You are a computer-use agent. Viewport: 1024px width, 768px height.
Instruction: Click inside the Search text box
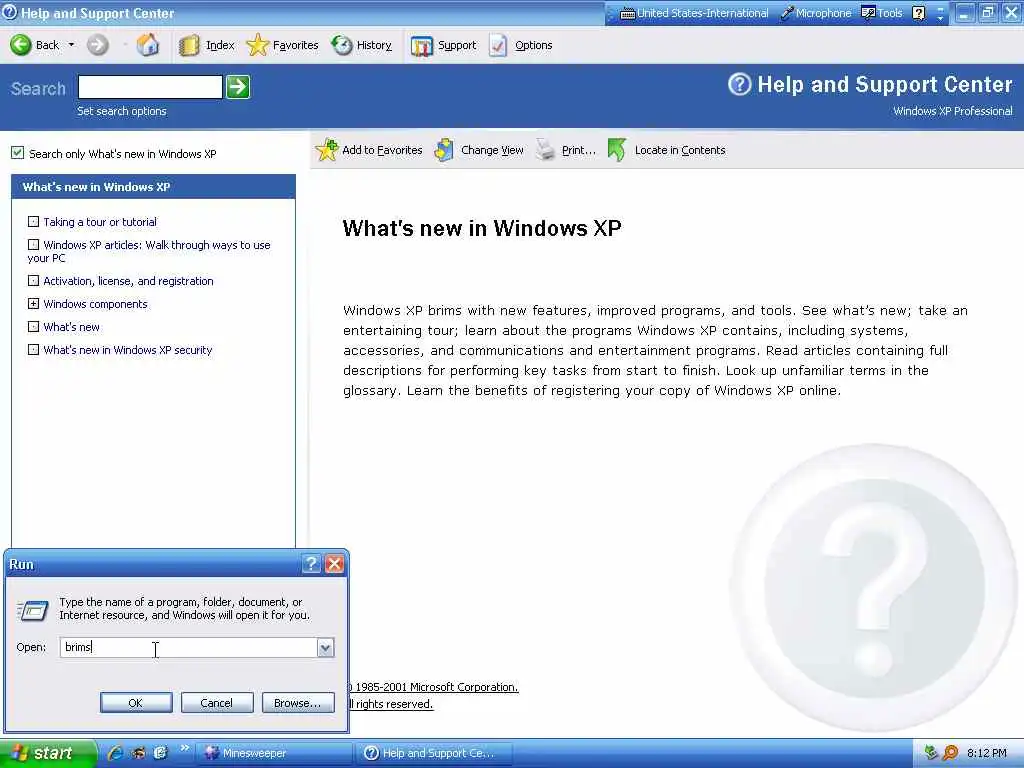(x=150, y=87)
